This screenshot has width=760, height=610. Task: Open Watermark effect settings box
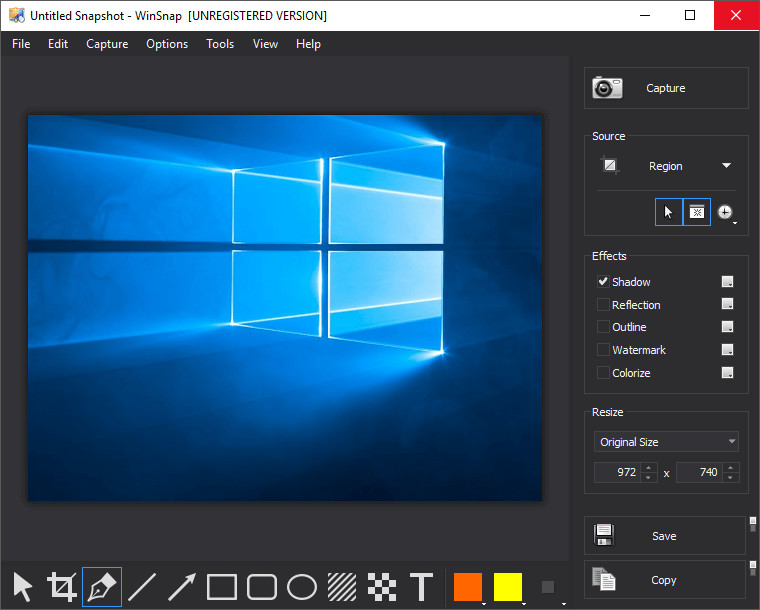click(x=727, y=349)
